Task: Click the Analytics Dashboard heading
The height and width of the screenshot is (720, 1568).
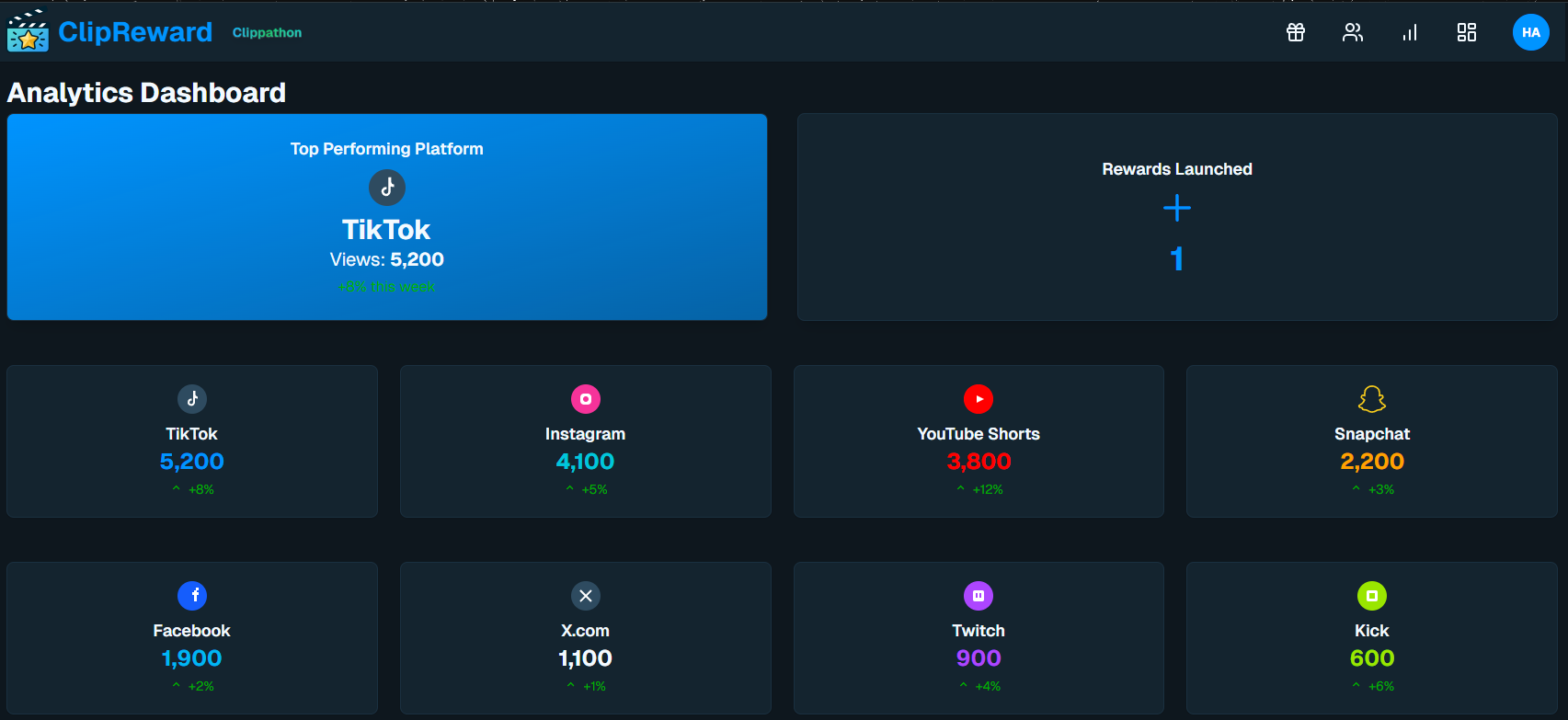Action: coord(146,93)
